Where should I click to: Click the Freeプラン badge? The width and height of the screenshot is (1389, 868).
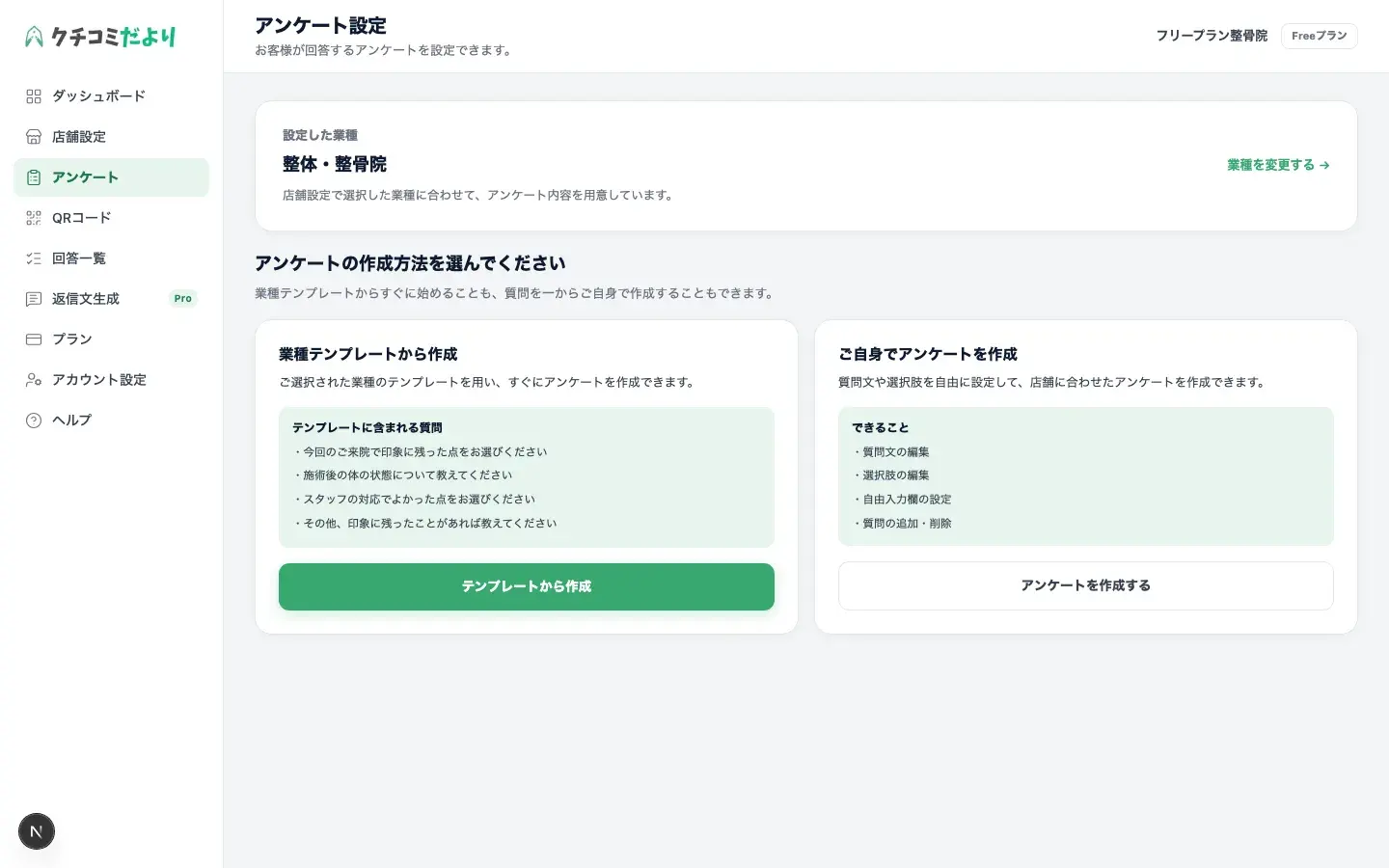coord(1320,36)
